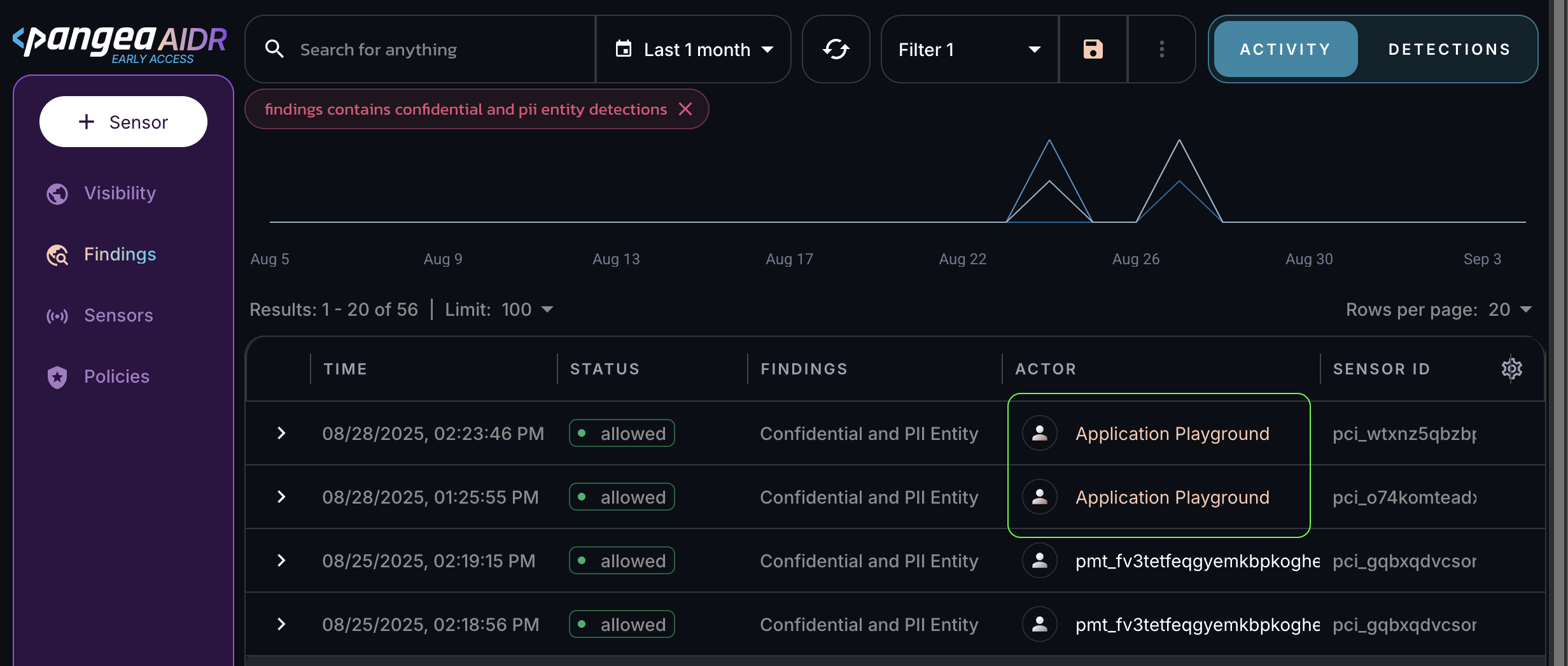The height and width of the screenshot is (666, 1568).
Task: Open Policies in the sidebar
Action: 116,377
